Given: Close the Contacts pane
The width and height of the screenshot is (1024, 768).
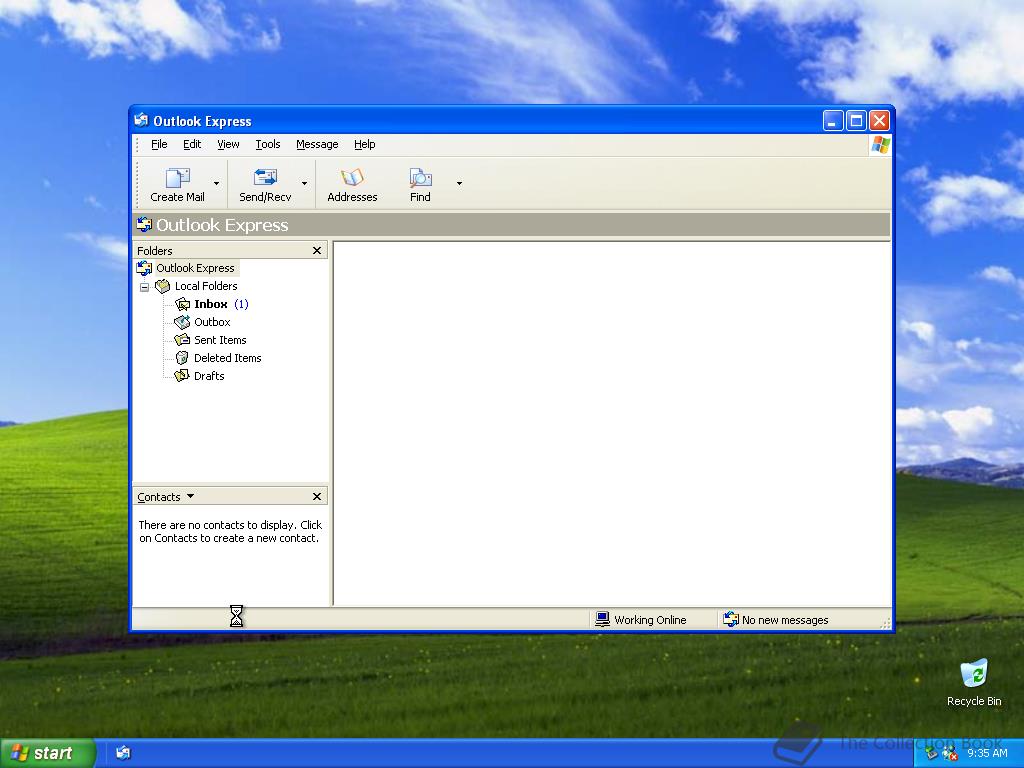Looking at the screenshot, I should [x=317, y=497].
